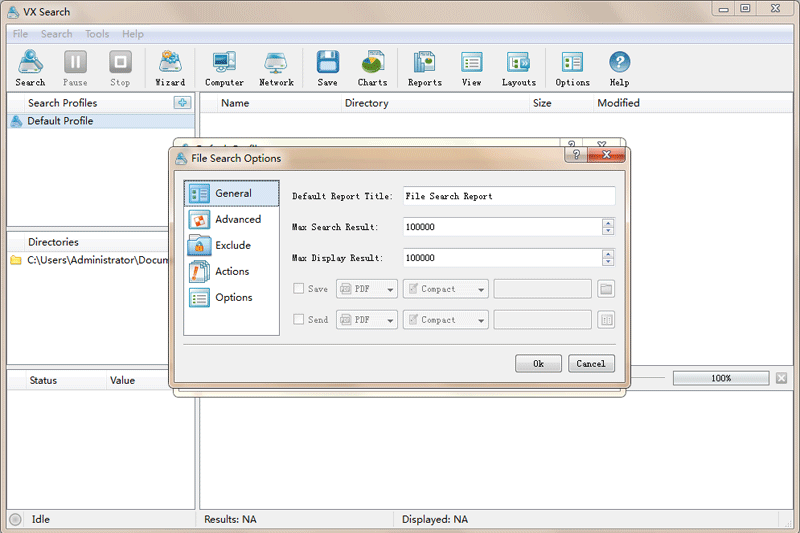The height and width of the screenshot is (533, 800).
Task: Click the Search toolbar icon
Action: (x=30, y=68)
